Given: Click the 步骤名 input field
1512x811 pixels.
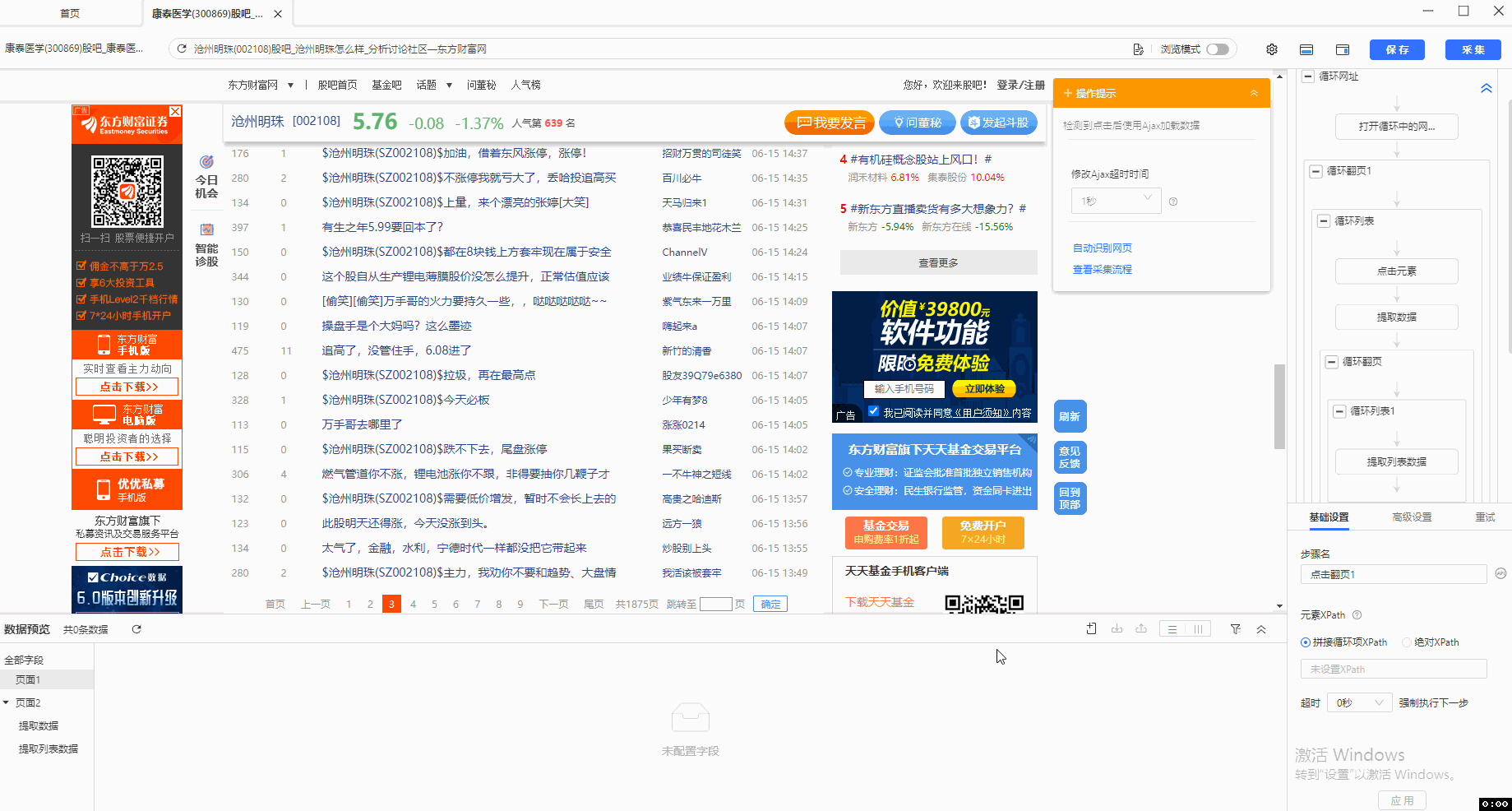Looking at the screenshot, I should [1394, 574].
